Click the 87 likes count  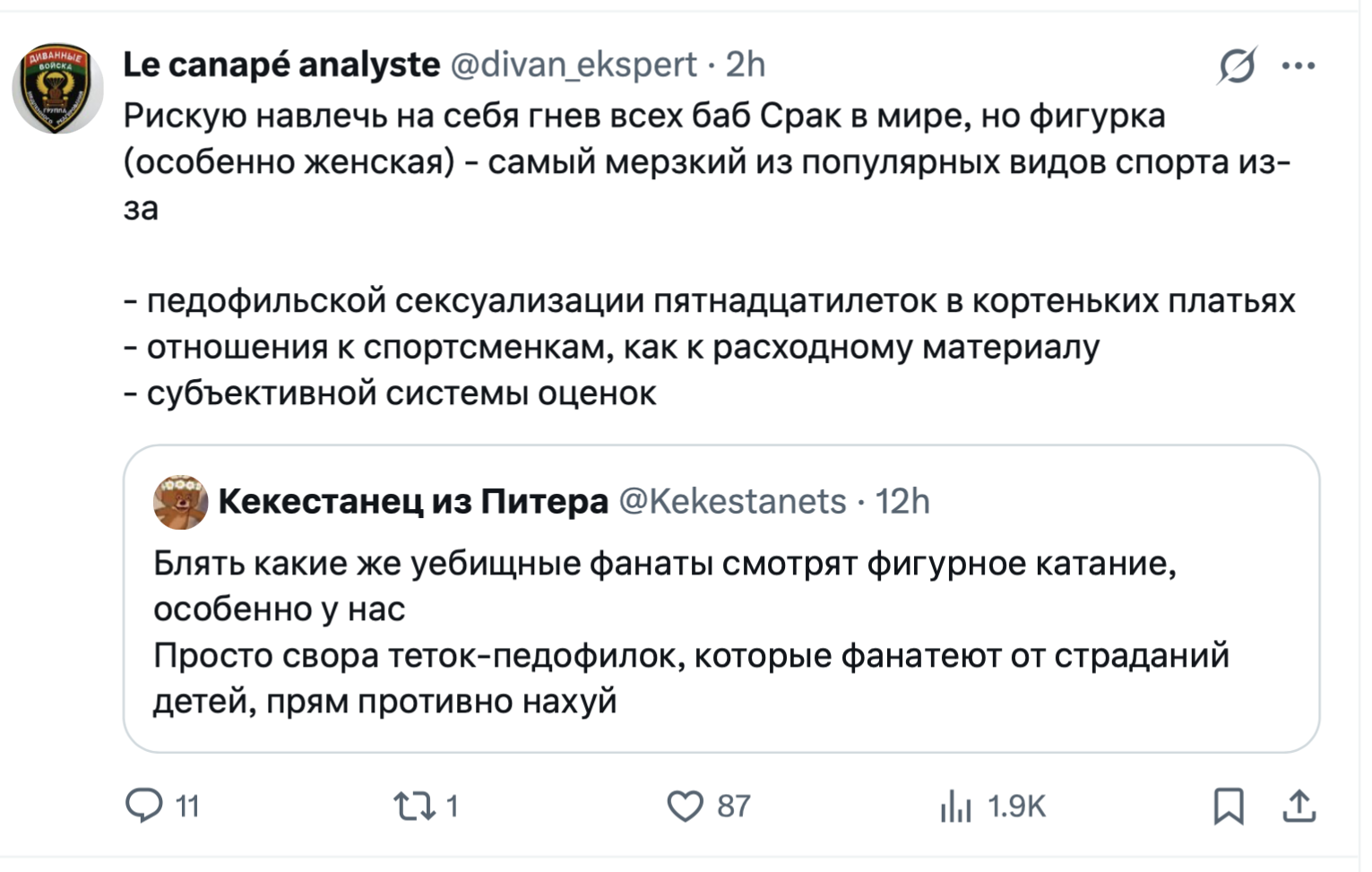pyautogui.click(x=733, y=806)
